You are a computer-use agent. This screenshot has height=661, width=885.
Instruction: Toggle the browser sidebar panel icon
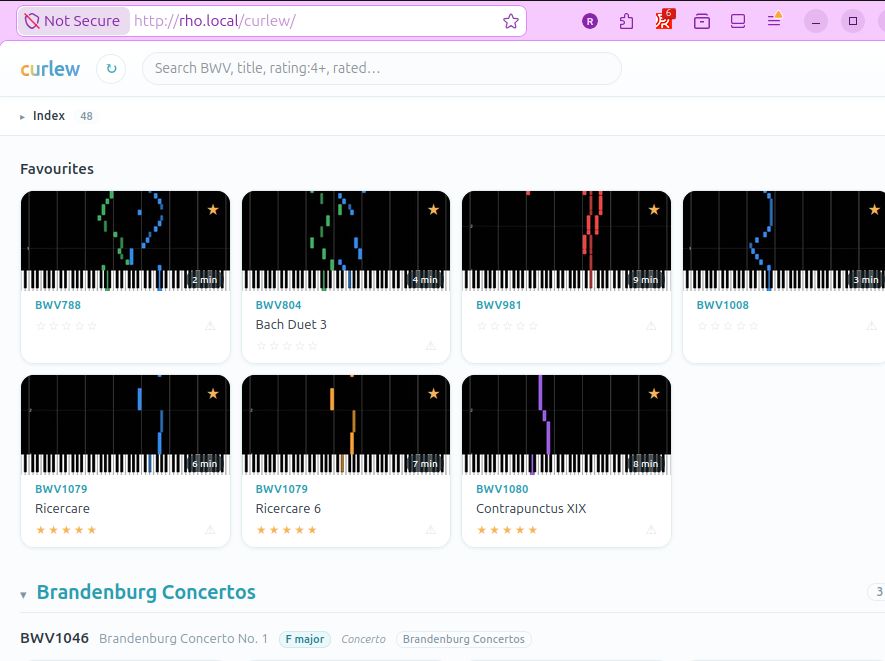[x=738, y=21]
